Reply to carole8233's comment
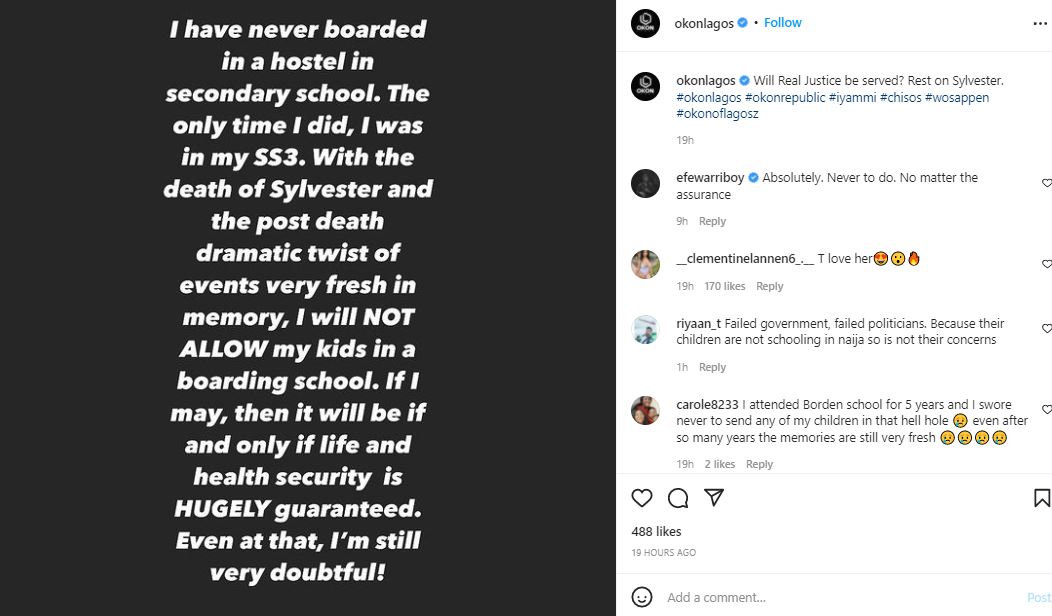This screenshot has width=1052, height=616. pos(759,465)
